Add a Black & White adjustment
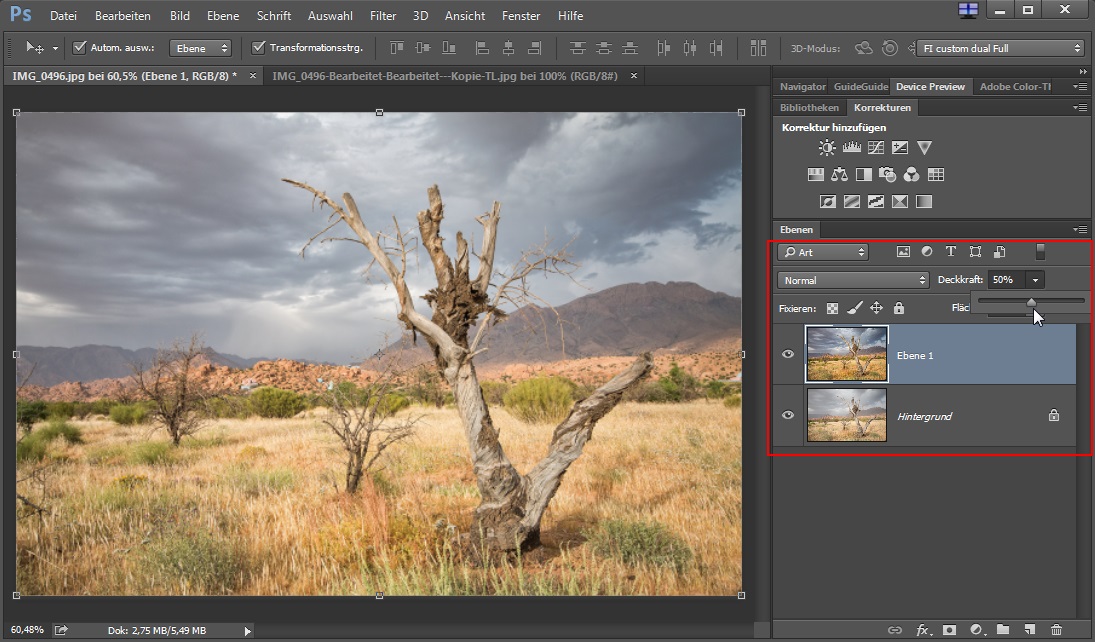The image size is (1095, 642). tap(864, 175)
